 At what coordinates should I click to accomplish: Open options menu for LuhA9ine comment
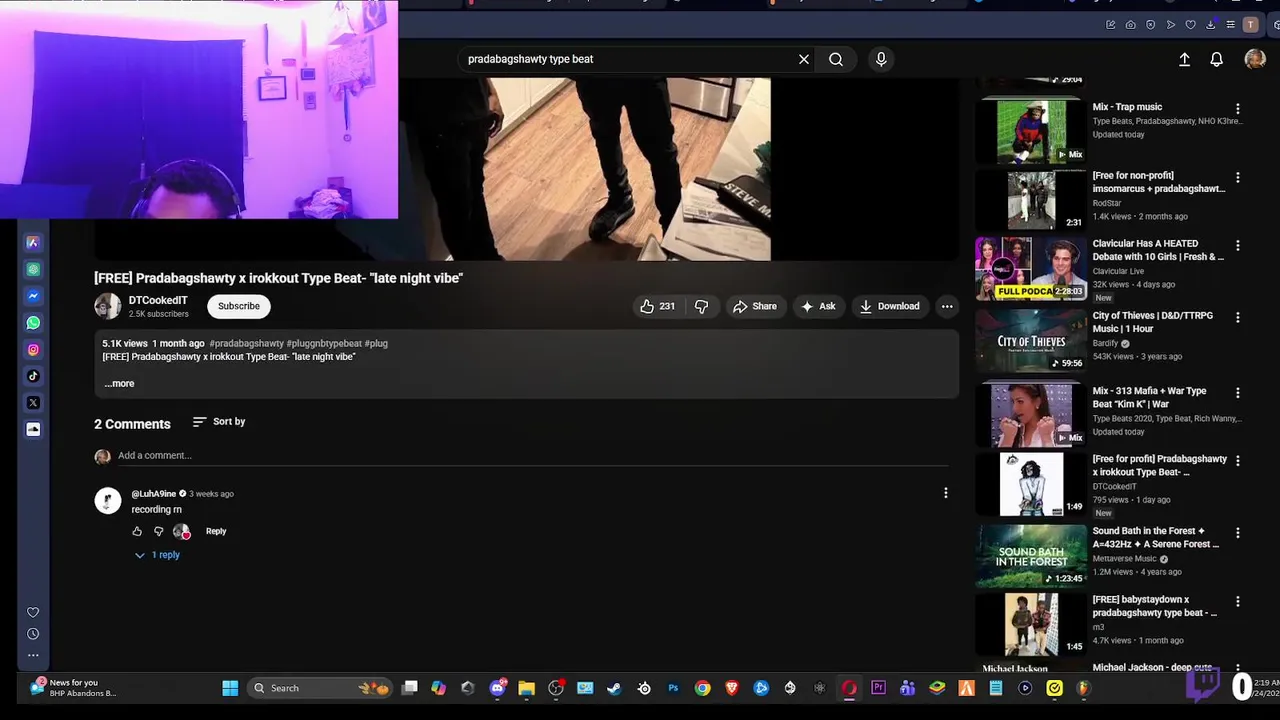[945, 493]
